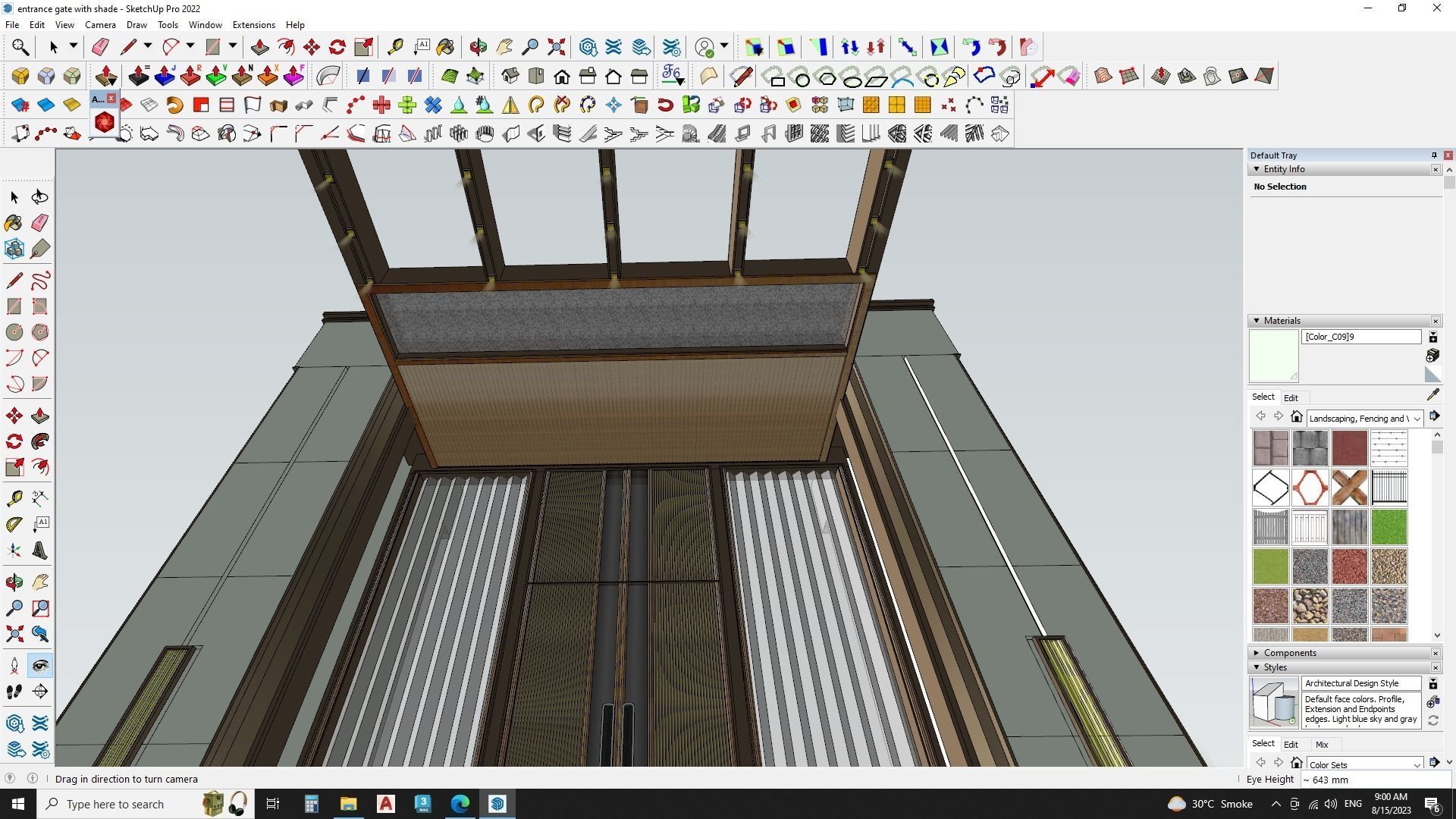Pick the pink Eraser tool in left toolbar

[x=40, y=223]
